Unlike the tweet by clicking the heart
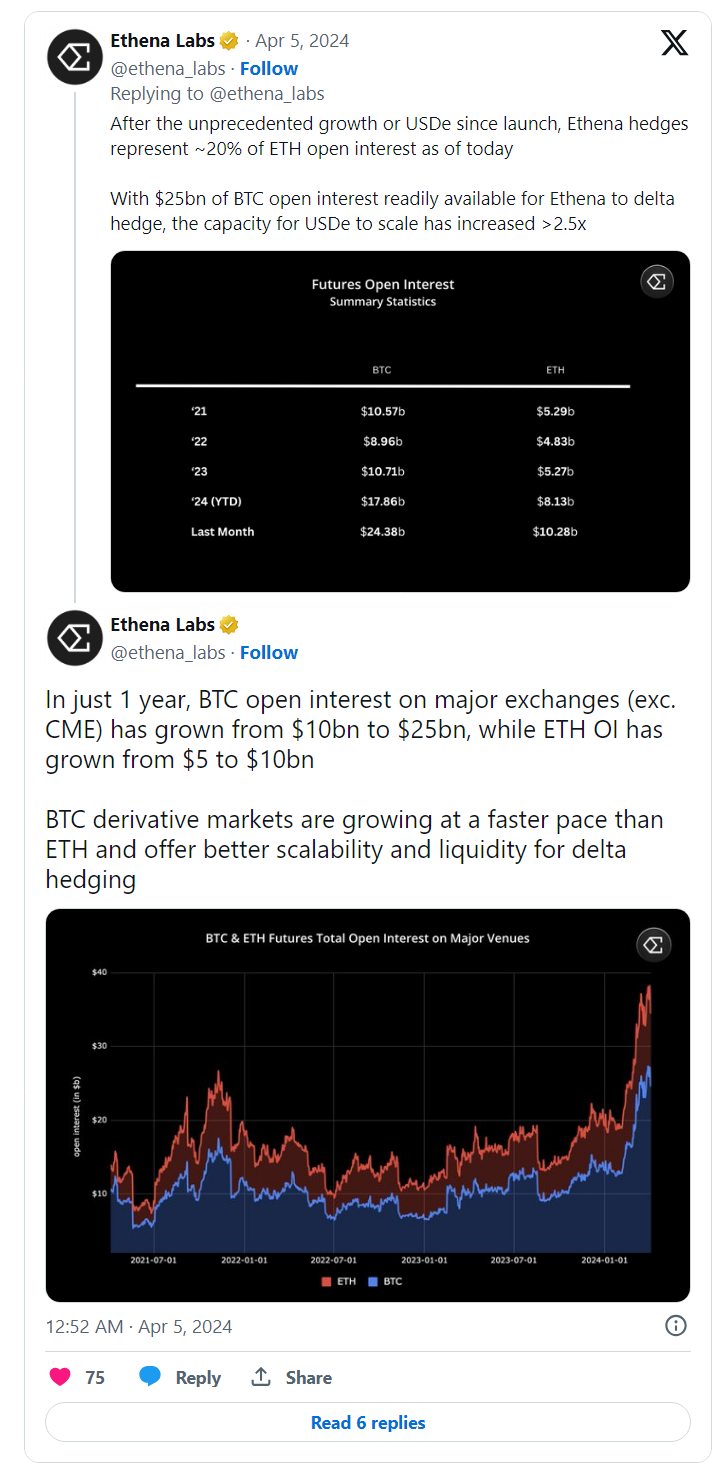Image resolution: width=720 pixels, height=1475 pixels. [58, 1377]
